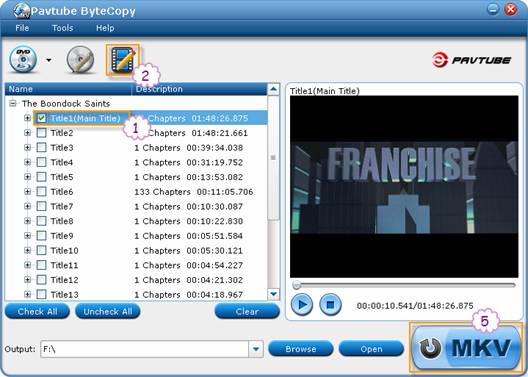The image size is (528, 377).
Task: Check the Title2 checkbox
Action: pos(41,133)
